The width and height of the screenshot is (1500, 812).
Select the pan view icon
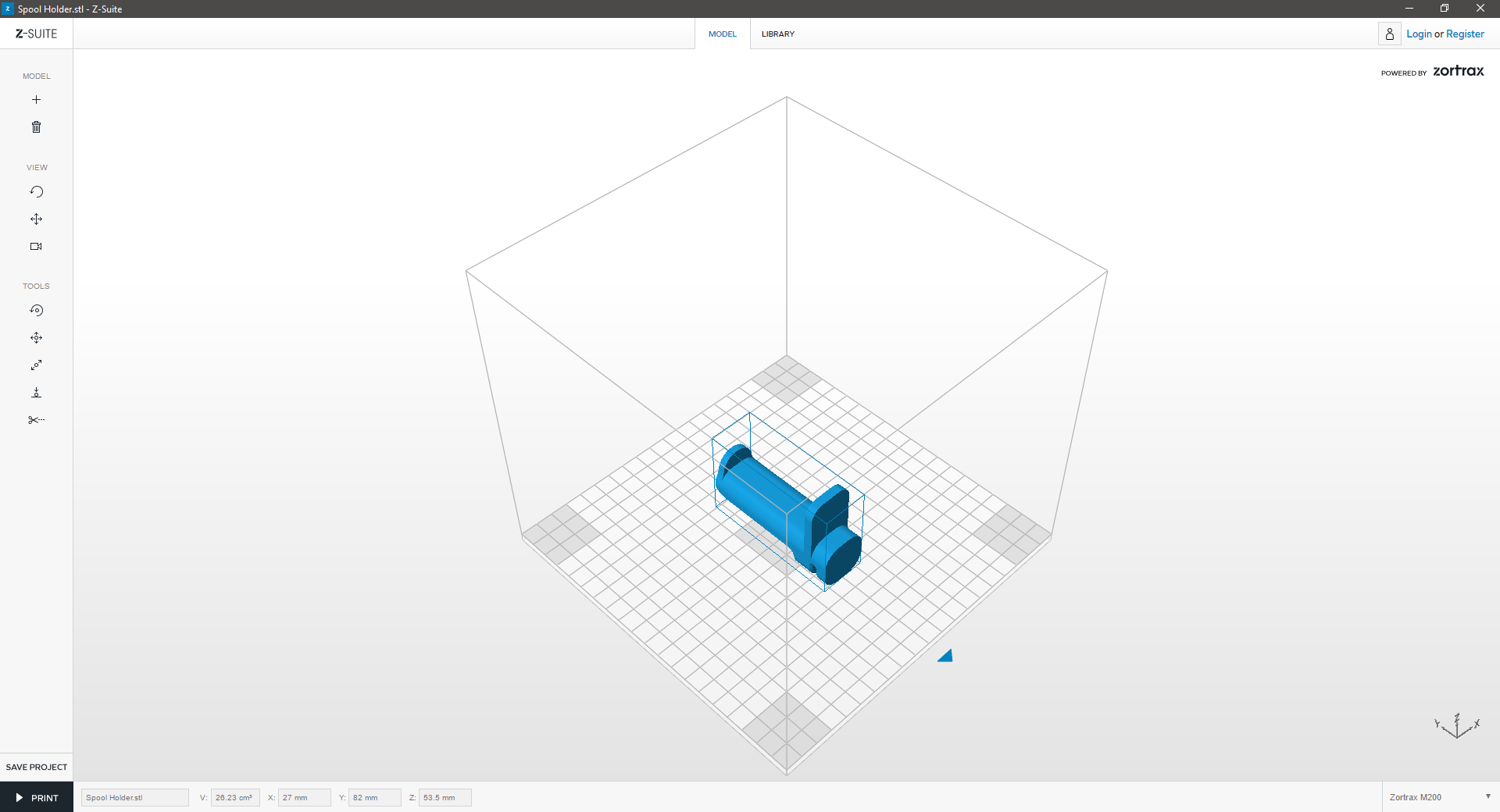pos(36,219)
